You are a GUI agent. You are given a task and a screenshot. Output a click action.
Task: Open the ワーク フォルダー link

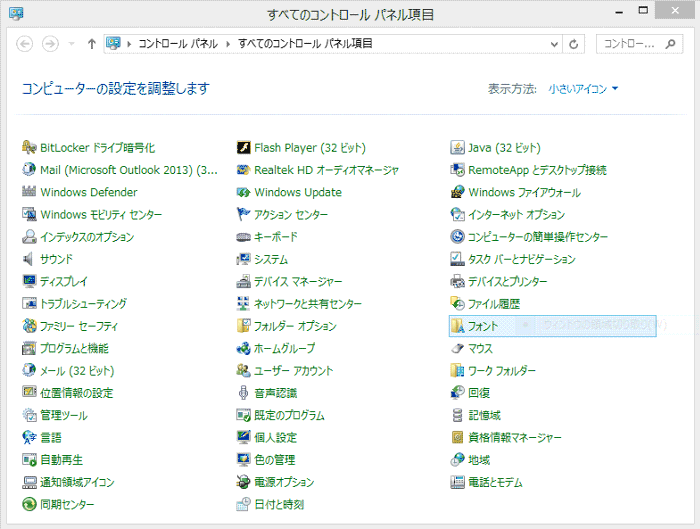click(502, 371)
